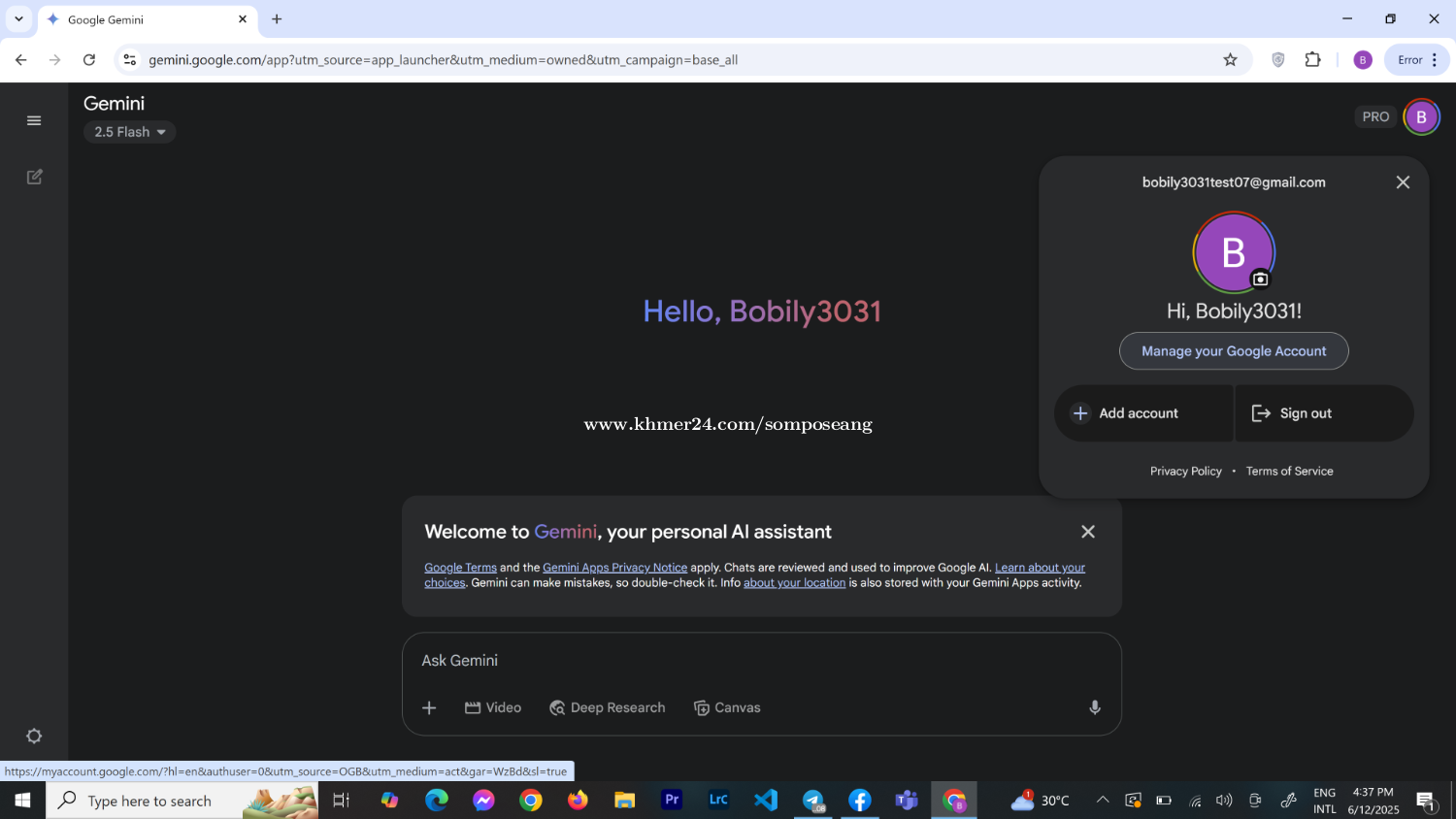Open Microsoft Edge from the taskbar
Screen dimensions: 1456x819
pyautogui.click(x=437, y=801)
